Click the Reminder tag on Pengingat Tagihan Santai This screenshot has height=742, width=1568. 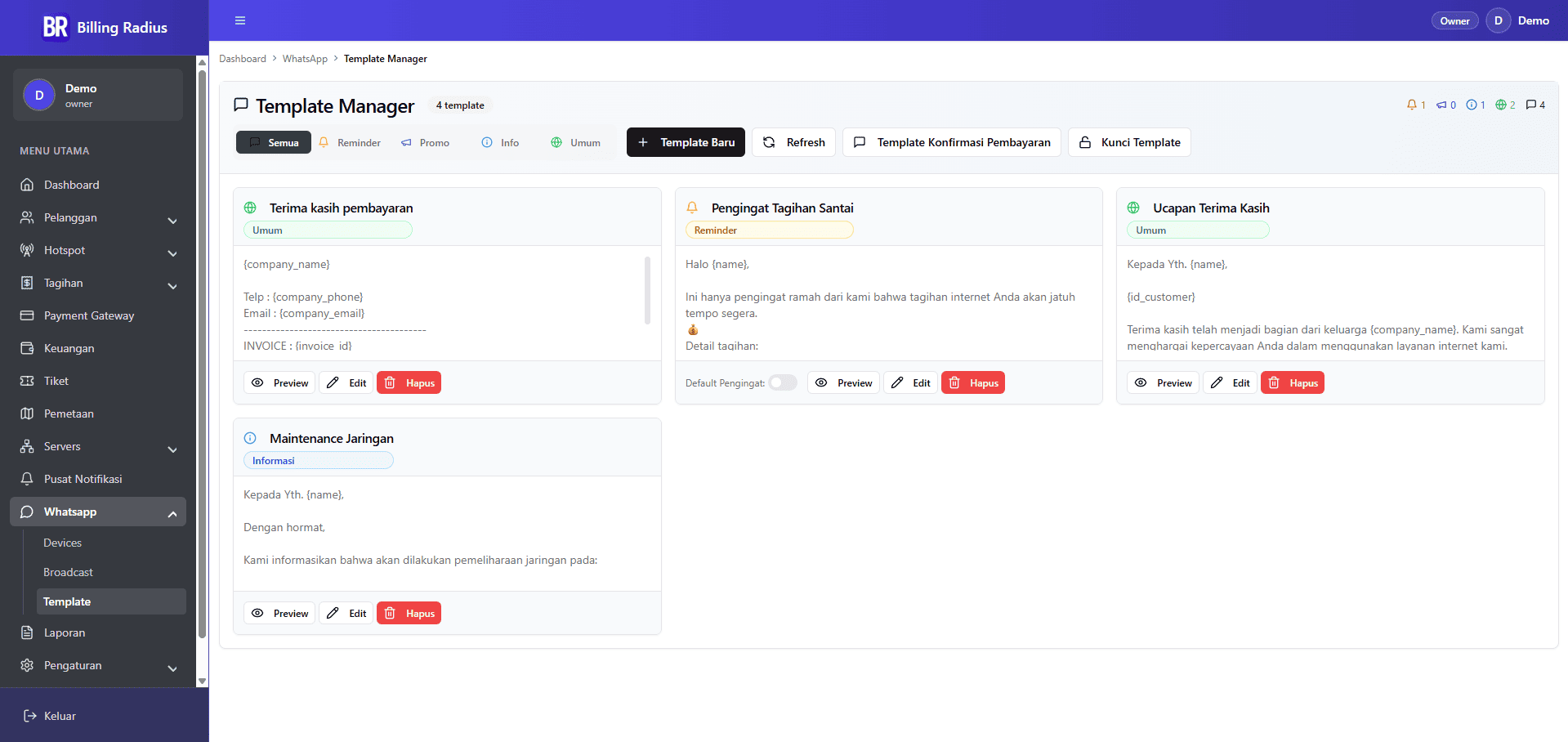point(770,230)
